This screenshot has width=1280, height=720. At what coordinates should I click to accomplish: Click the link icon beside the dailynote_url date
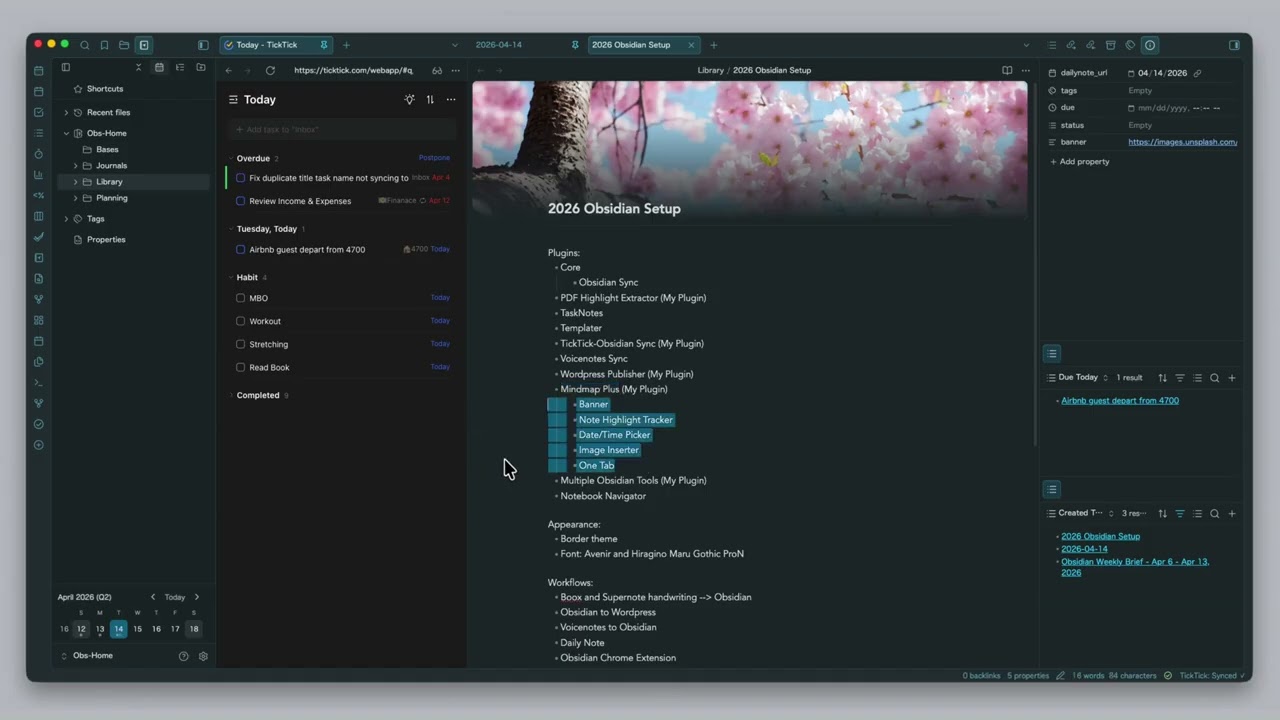point(1197,73)
